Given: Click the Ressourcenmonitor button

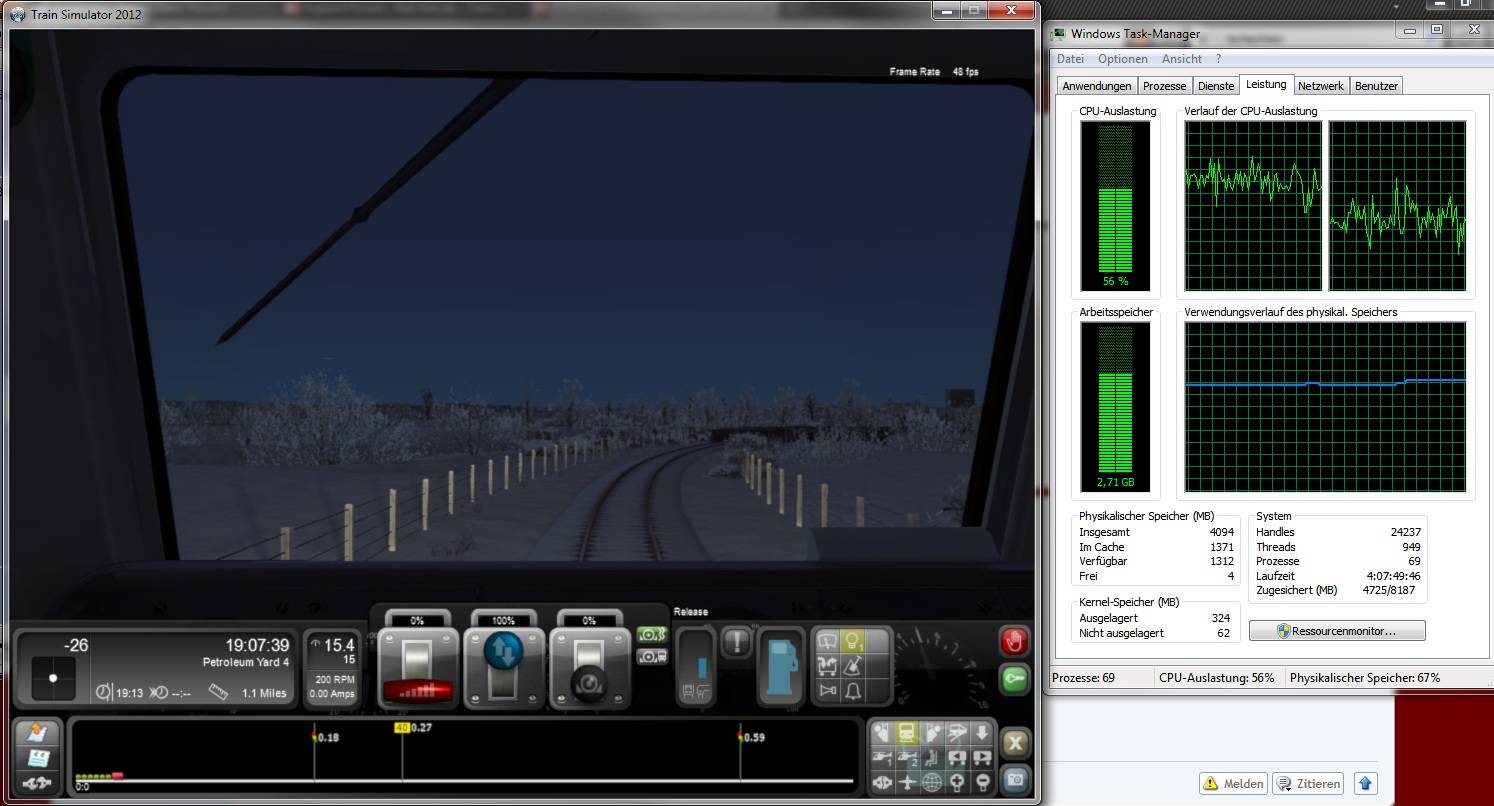Looking at the screenshot, I should pyautogui.click(x=1337, y=631).
